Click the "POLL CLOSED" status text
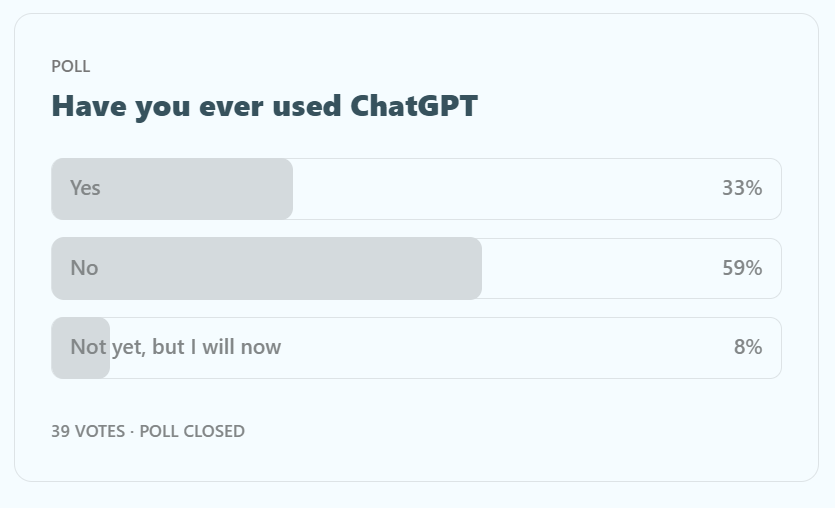Viewport: 835px width, 508px height. [192, 431]
